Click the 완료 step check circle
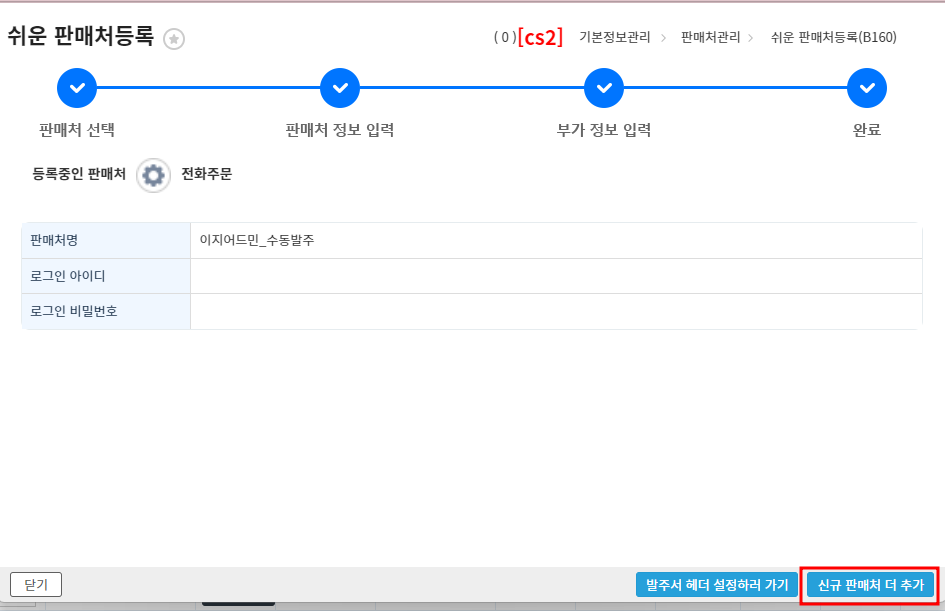This screenshot has width=945, height=611. point(867,88)
